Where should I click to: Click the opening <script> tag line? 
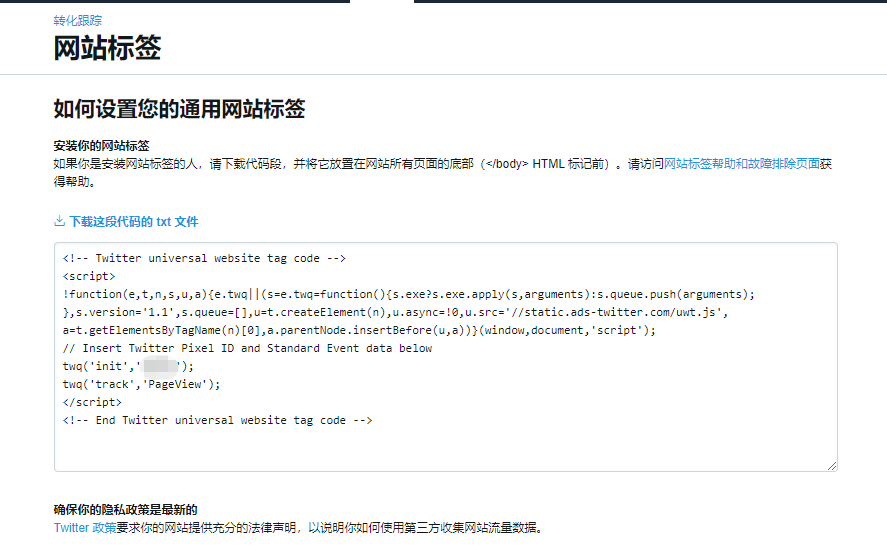pos(89,277)
